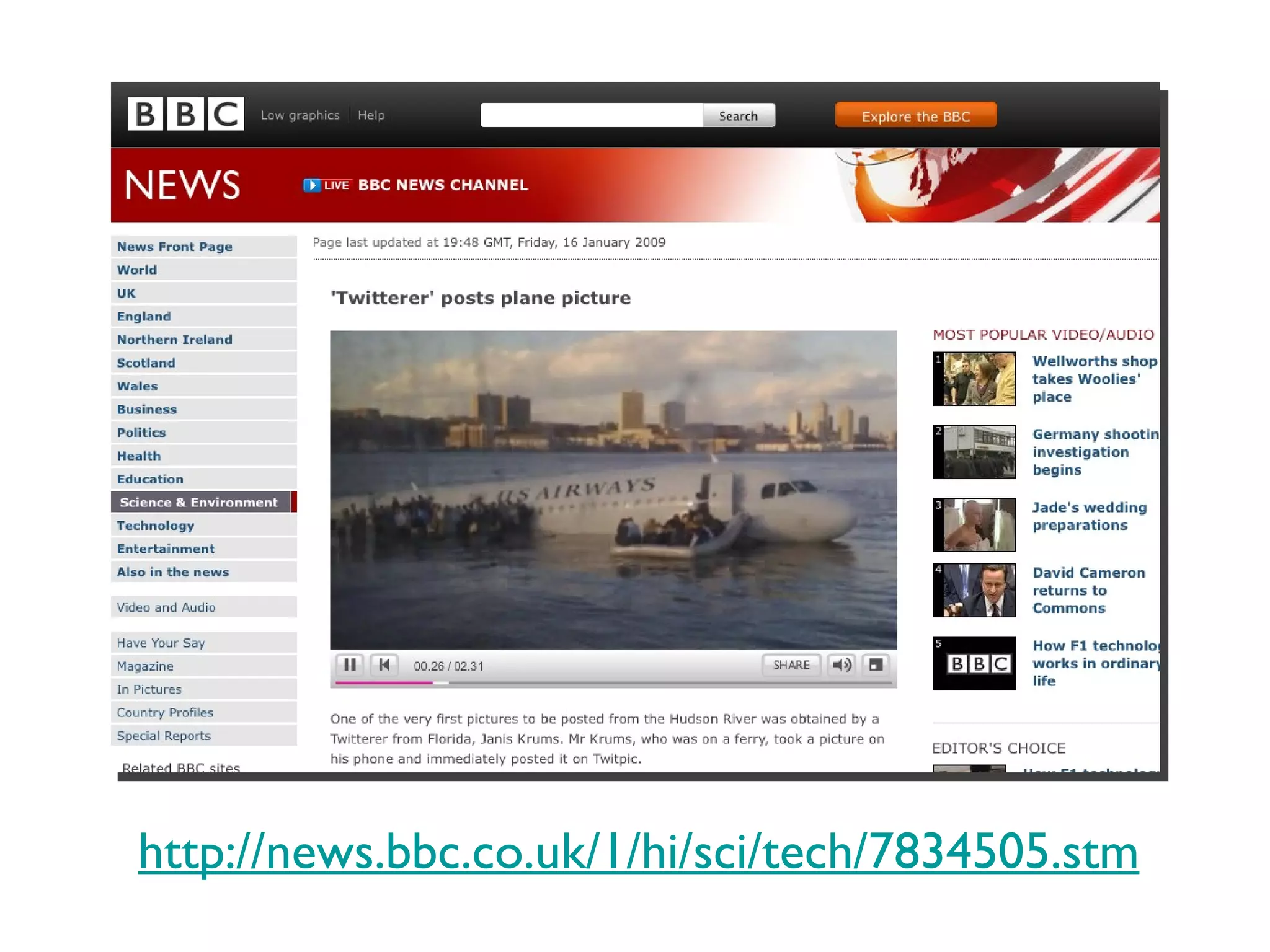The image size is (1270, 952).
Task: Open How F1 technology works link
Action: (1095, 663)
